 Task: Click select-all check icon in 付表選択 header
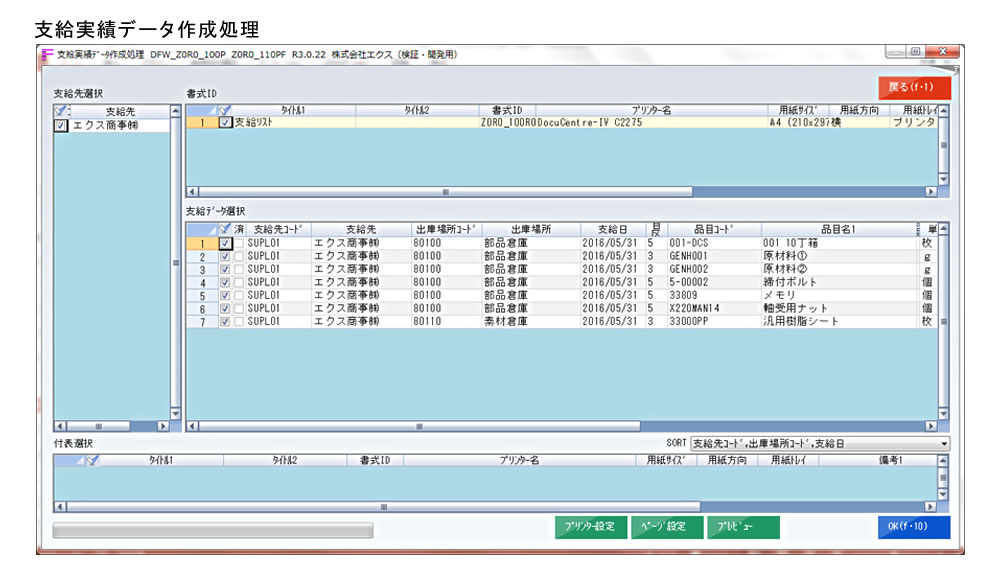(x=93, y=460)
